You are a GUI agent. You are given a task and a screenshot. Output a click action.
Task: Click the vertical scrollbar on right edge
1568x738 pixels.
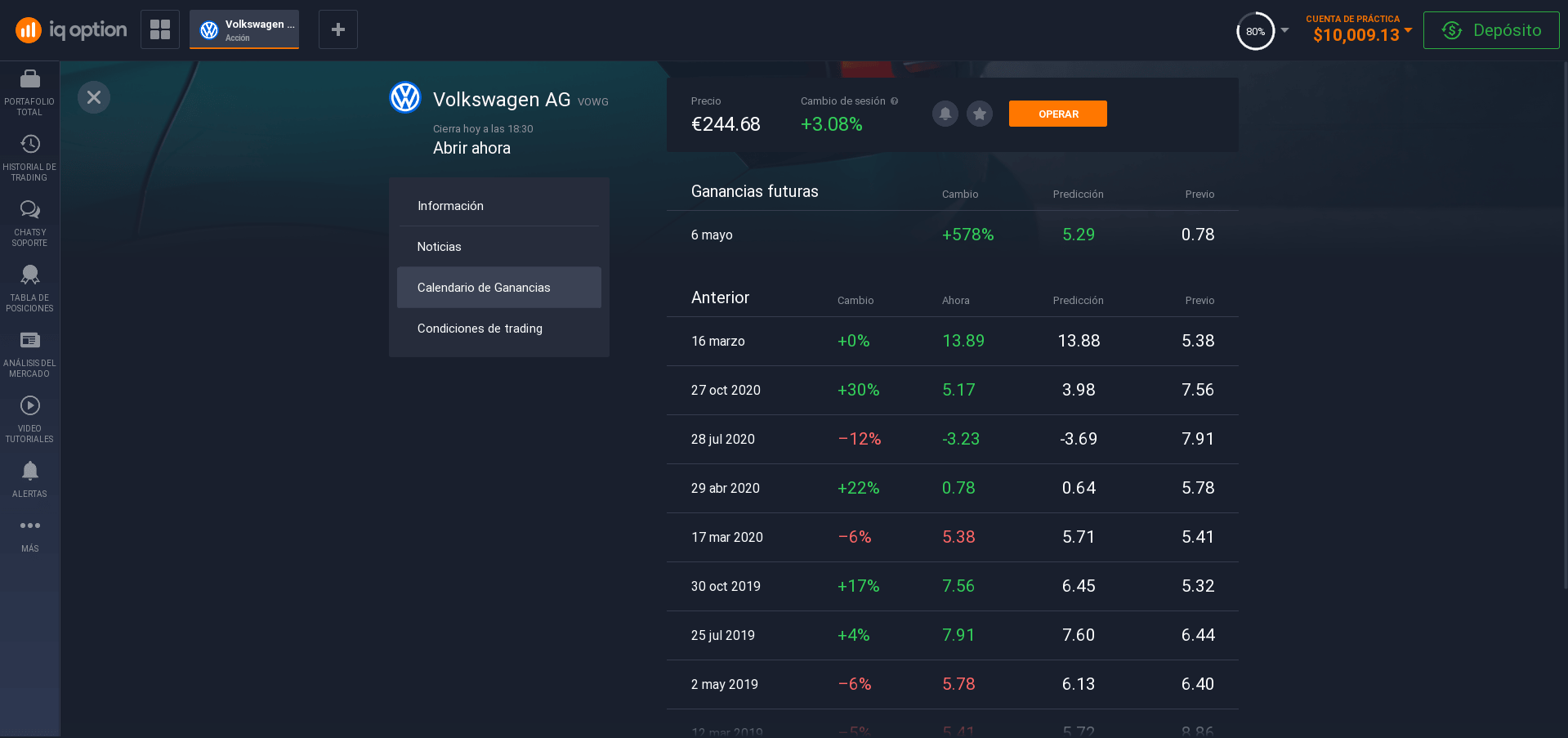coord(1565,327)
